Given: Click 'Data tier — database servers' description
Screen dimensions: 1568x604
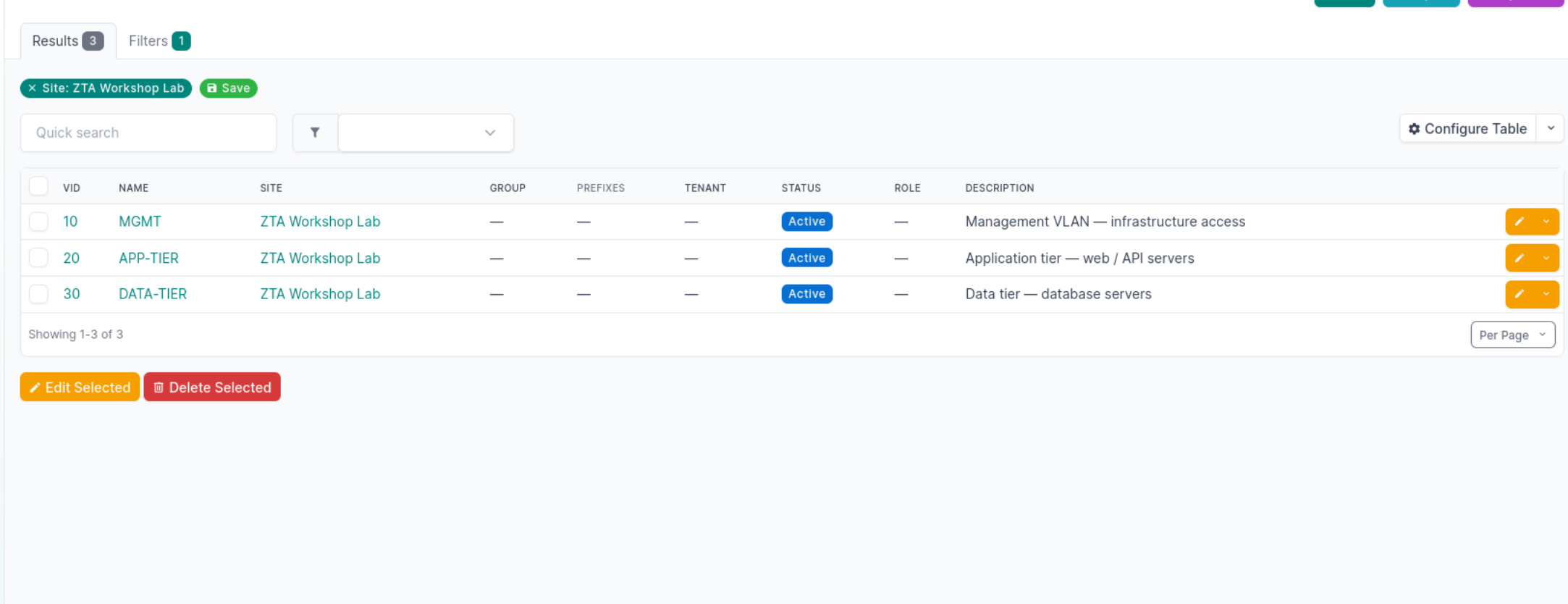Looking at the screenshot, I should tap(1058, 294).
